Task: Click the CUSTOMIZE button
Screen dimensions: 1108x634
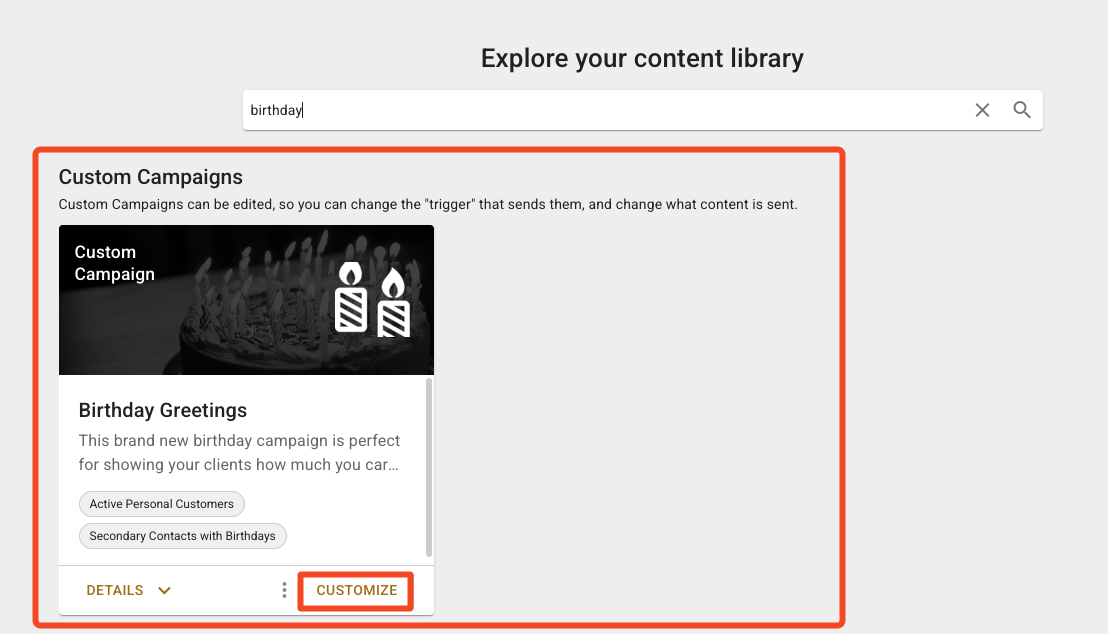Action: [356, 590]
